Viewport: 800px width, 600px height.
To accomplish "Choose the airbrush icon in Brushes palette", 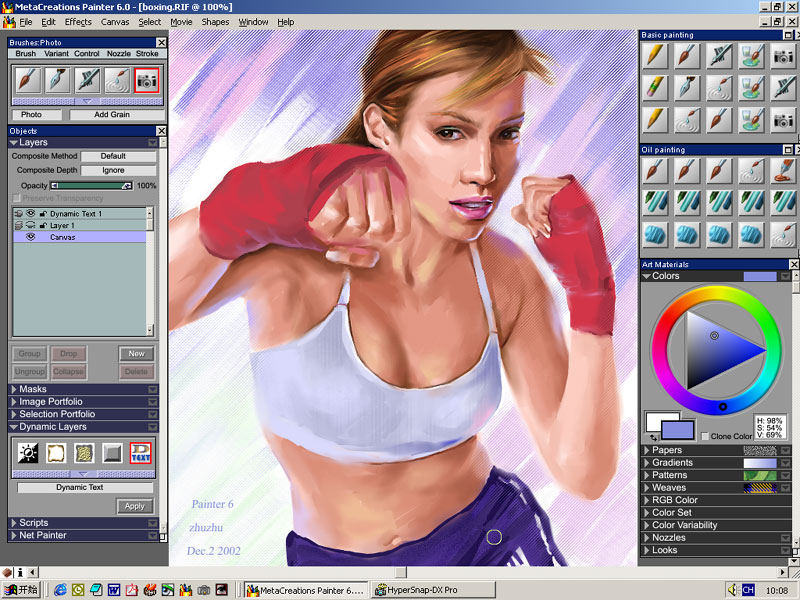I will click(88, 80).
